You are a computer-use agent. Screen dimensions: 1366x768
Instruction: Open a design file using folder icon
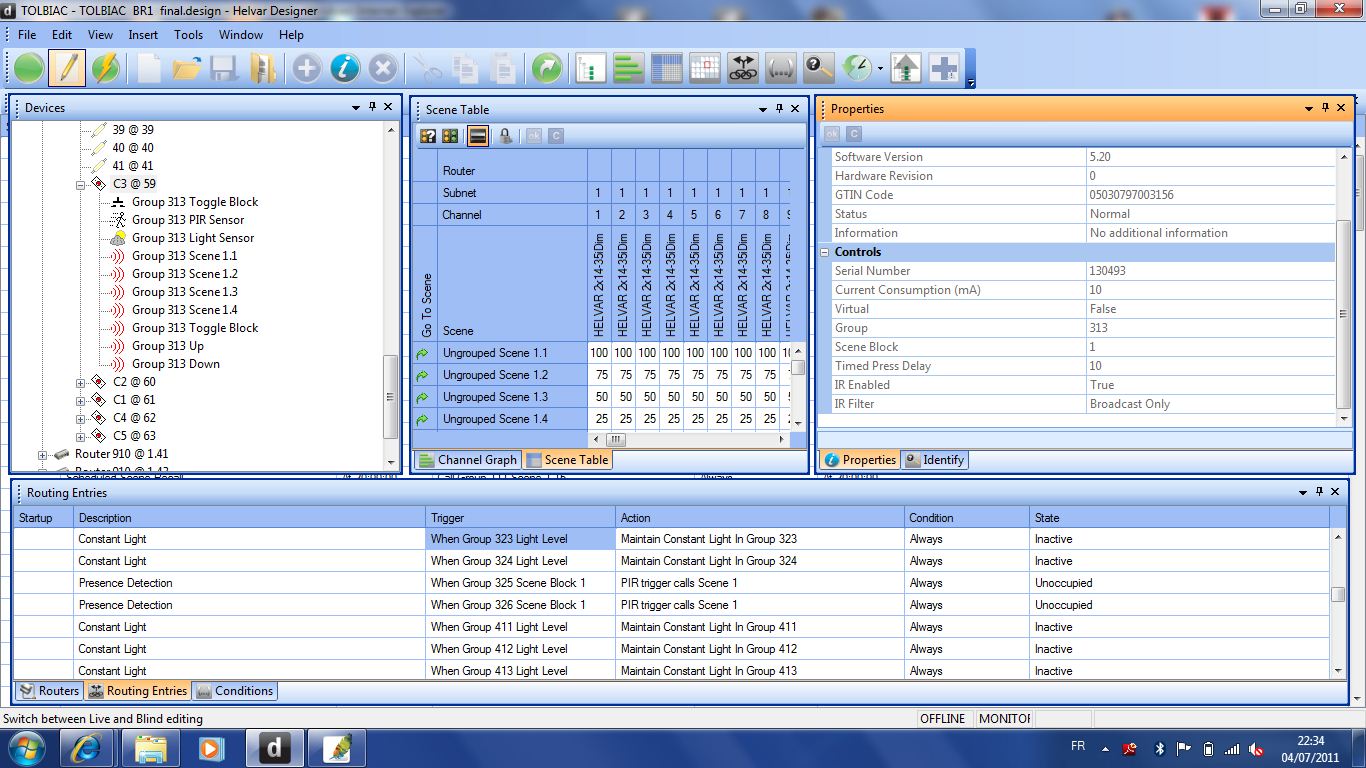coord(186,68)
